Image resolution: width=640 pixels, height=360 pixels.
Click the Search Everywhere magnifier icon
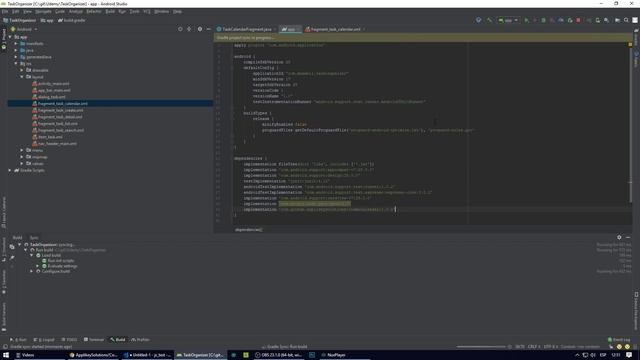626,20
